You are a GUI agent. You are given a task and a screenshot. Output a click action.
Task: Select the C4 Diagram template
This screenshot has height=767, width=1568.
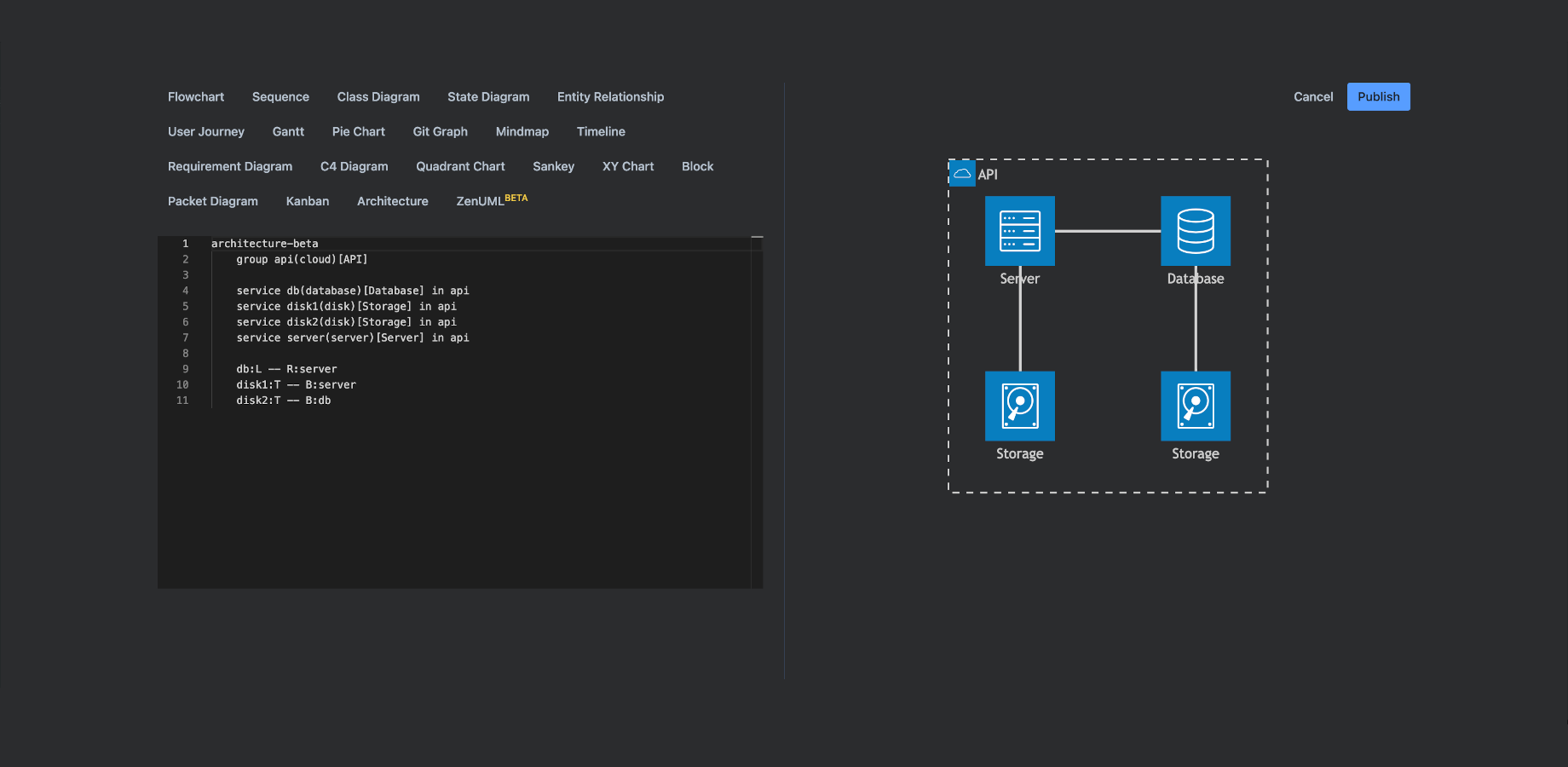click(355, 167)
